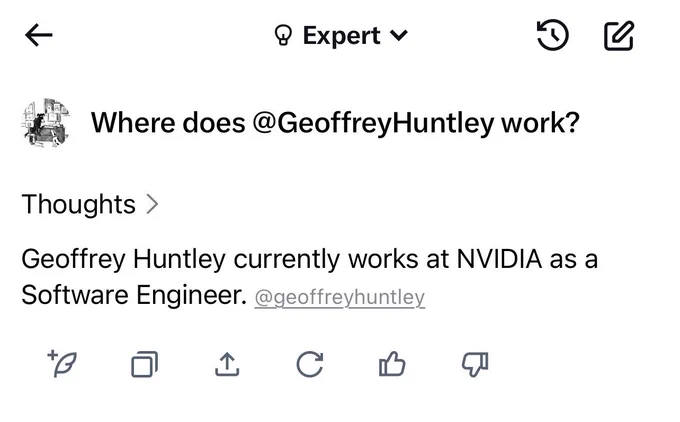Share the response via upload arrow icon

pyautogui.click(x=227, y=365)
